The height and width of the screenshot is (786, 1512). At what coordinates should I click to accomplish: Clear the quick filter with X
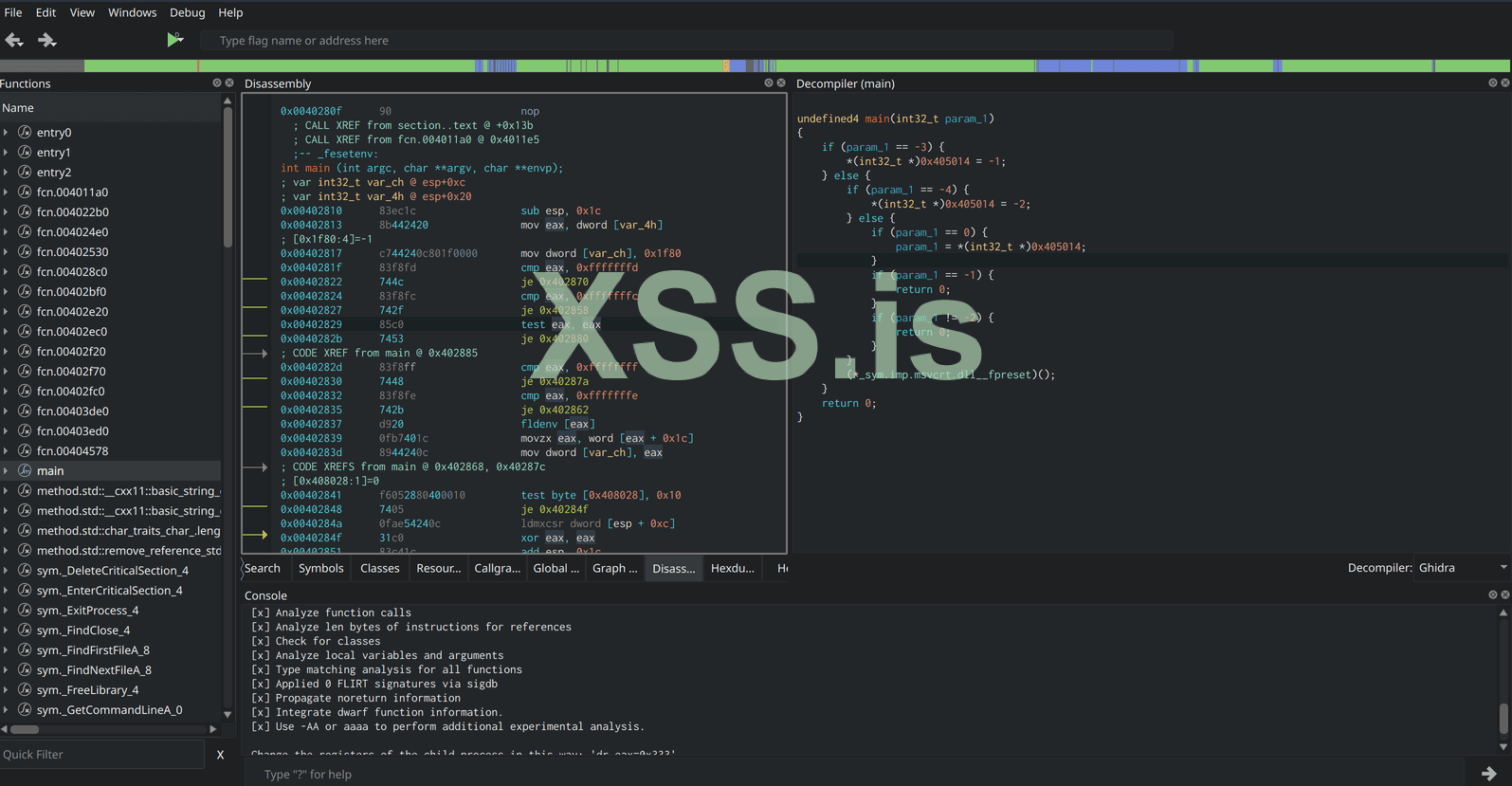click(x=220, y=755)
